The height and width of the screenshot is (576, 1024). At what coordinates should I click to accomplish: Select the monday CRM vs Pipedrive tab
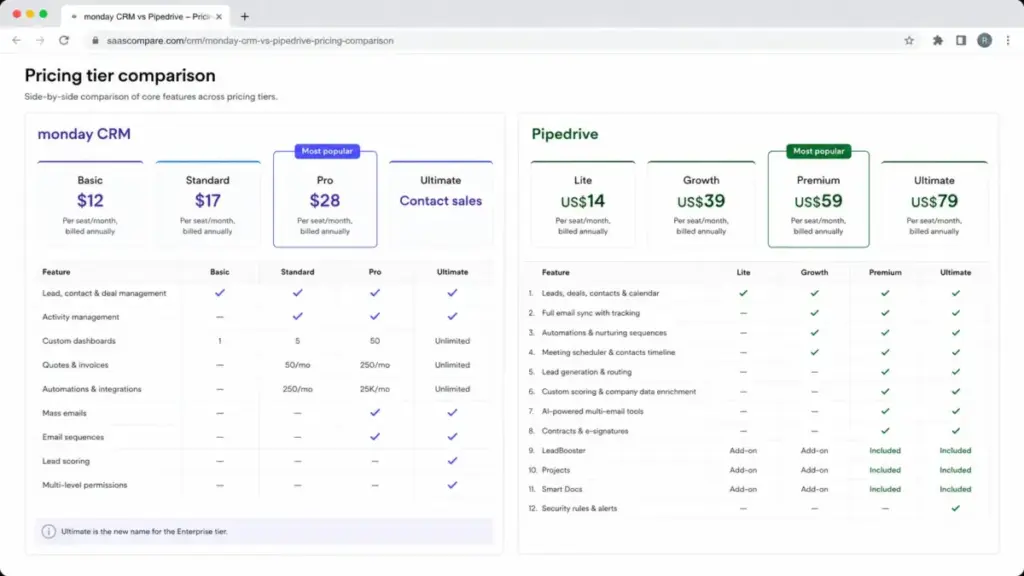pyautogui.click(x=145, y=16)
